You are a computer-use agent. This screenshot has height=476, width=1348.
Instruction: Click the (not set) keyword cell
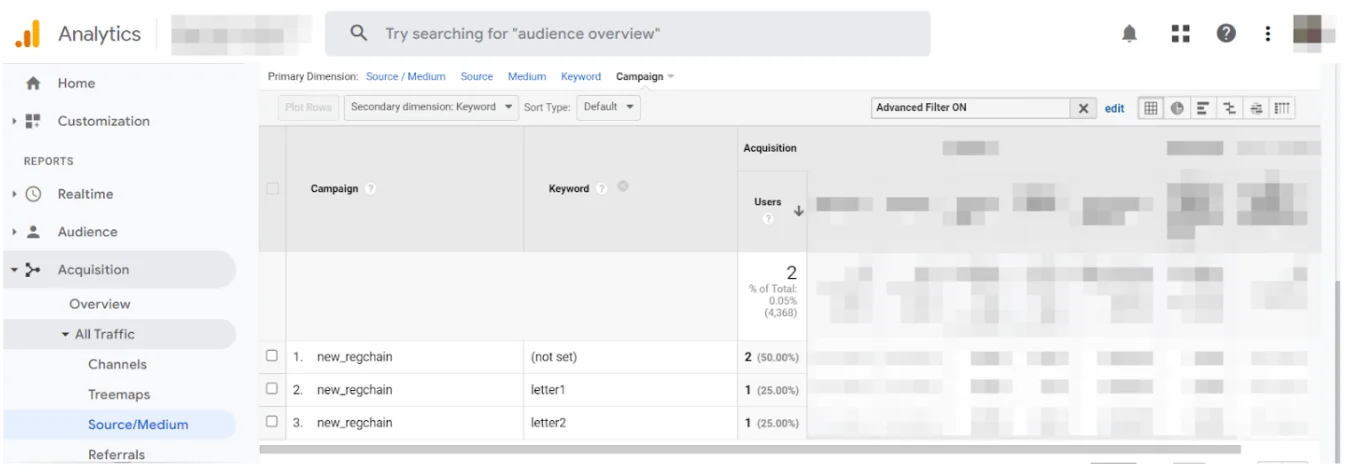pos(554,357)
